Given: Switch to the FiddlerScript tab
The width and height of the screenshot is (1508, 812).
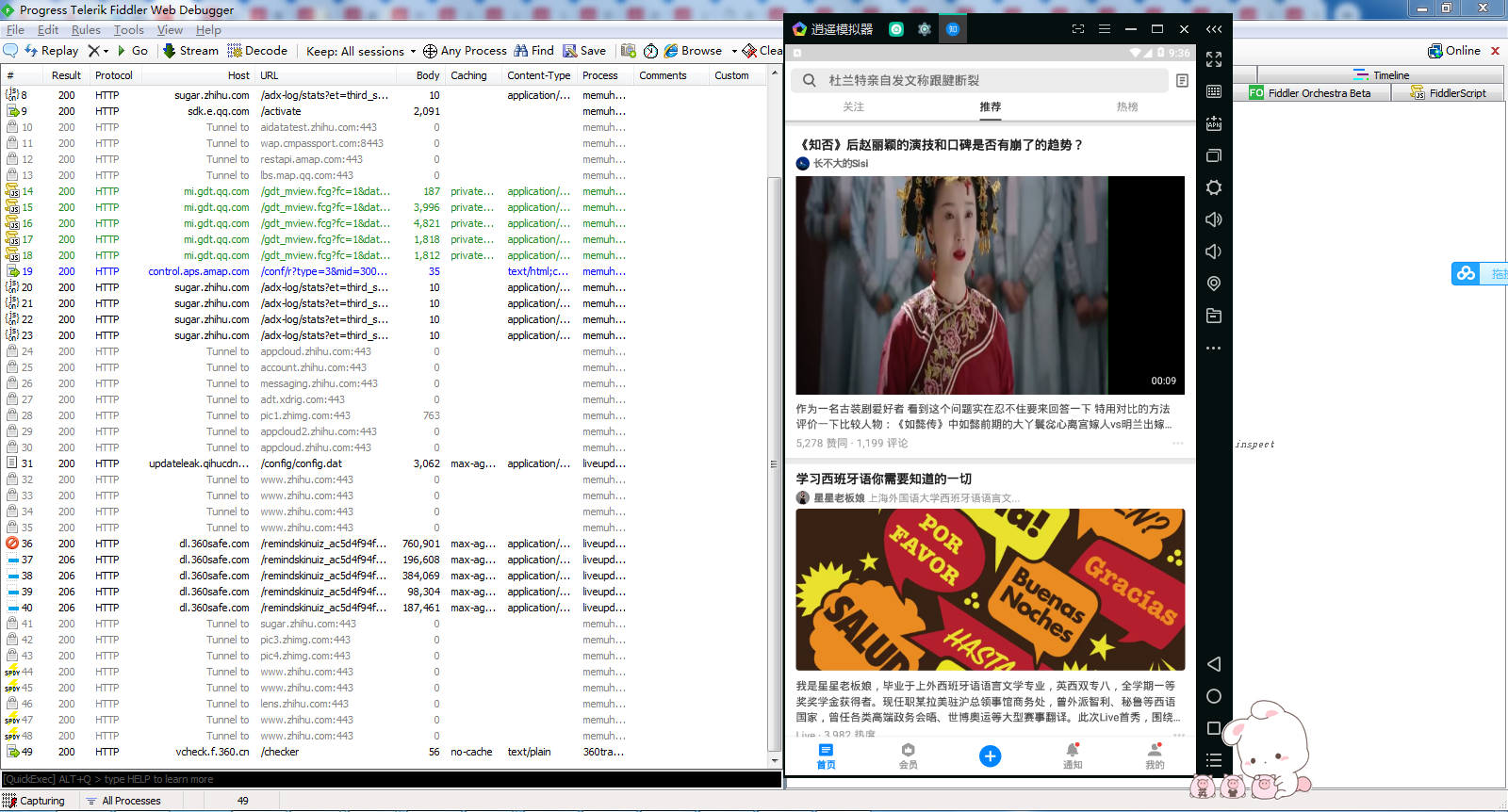Looking at the screenshot, I should point(1449,93).
